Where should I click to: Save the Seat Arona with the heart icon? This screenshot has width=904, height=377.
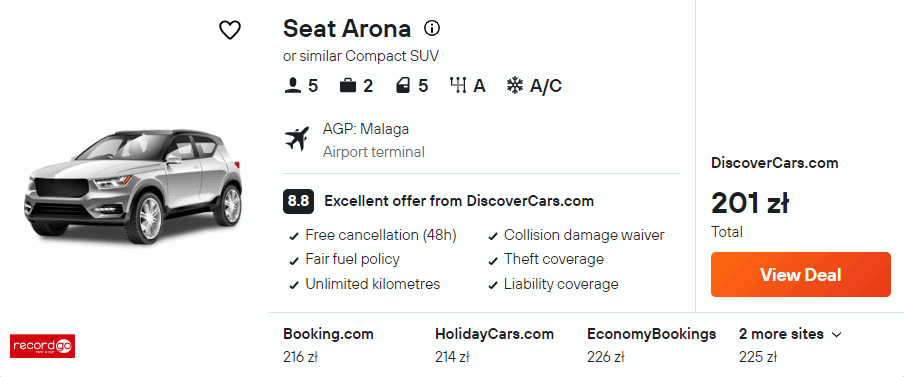[229, 30]
